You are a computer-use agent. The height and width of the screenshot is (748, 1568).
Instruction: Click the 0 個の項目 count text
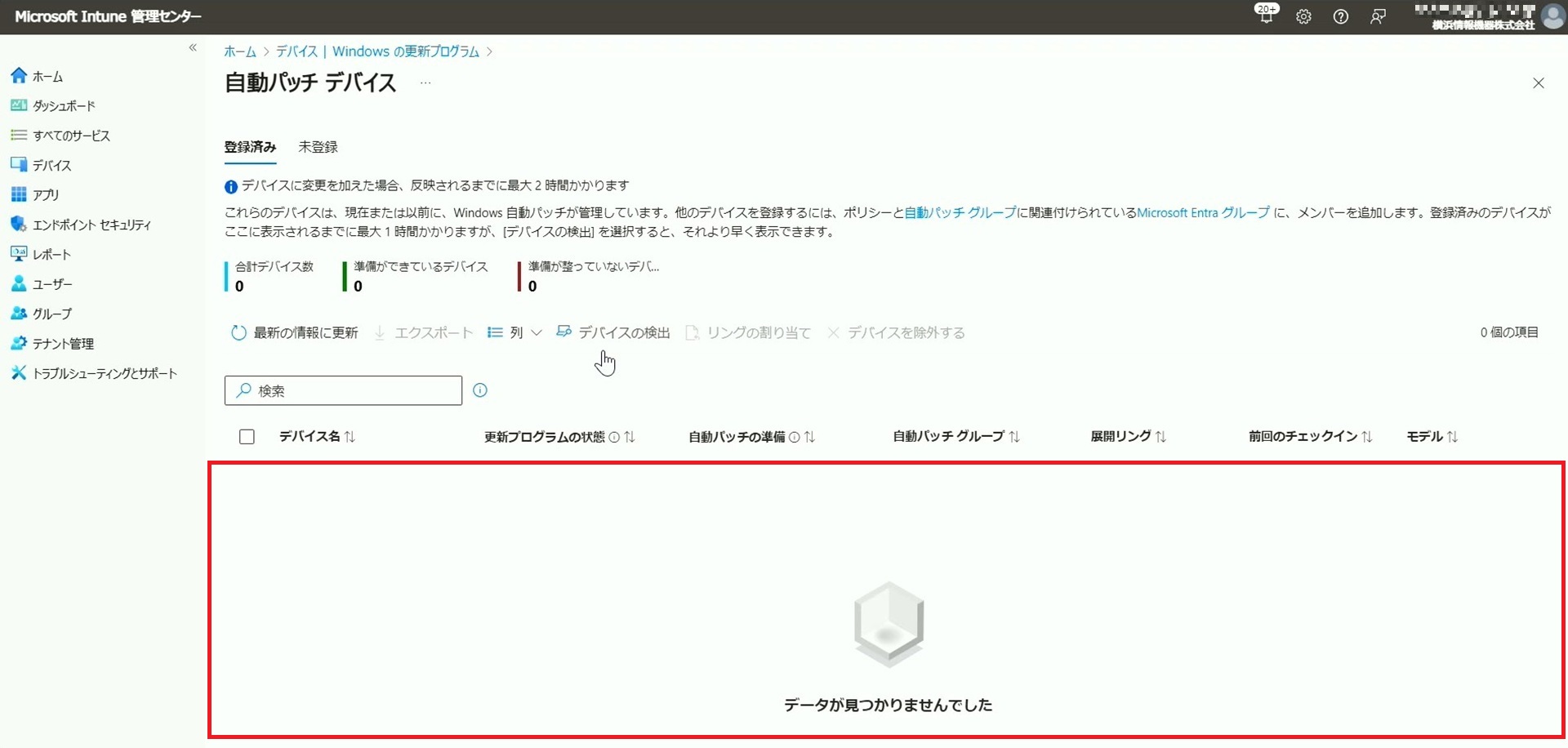pyautogui.click(x=1509, y=332)
